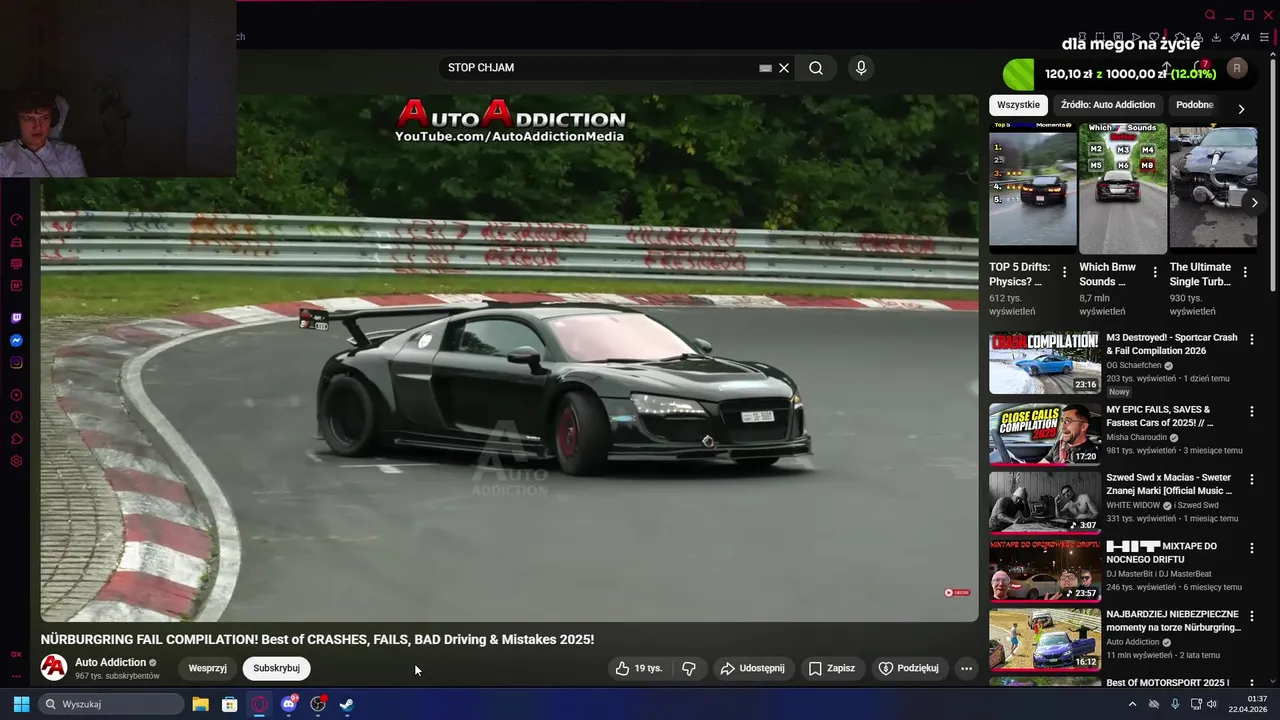Subscribe using the Subskrybuj button
1280x720 pixels.
(276, 668)
